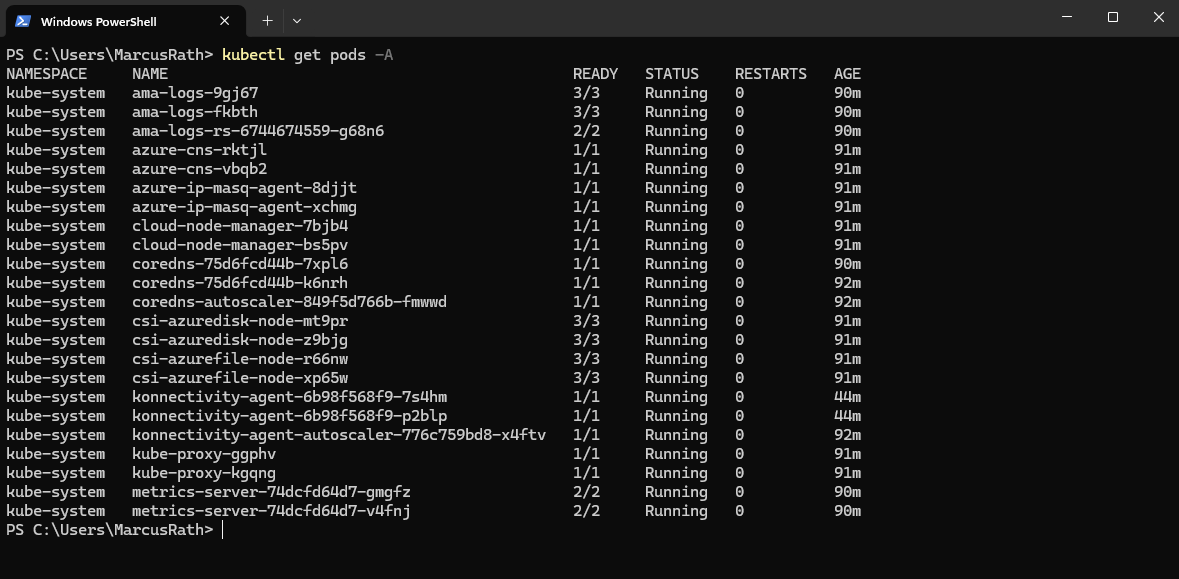Close the Windows PowerShell tab
Viewport: 1179px width, 579px height.
click(226, 21)
